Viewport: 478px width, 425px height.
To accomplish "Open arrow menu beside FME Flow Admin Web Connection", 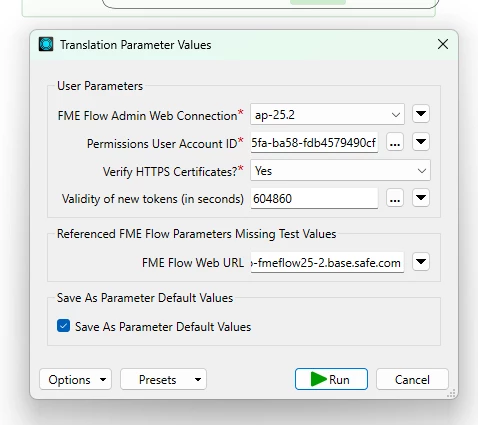I will tap(421, 114).
